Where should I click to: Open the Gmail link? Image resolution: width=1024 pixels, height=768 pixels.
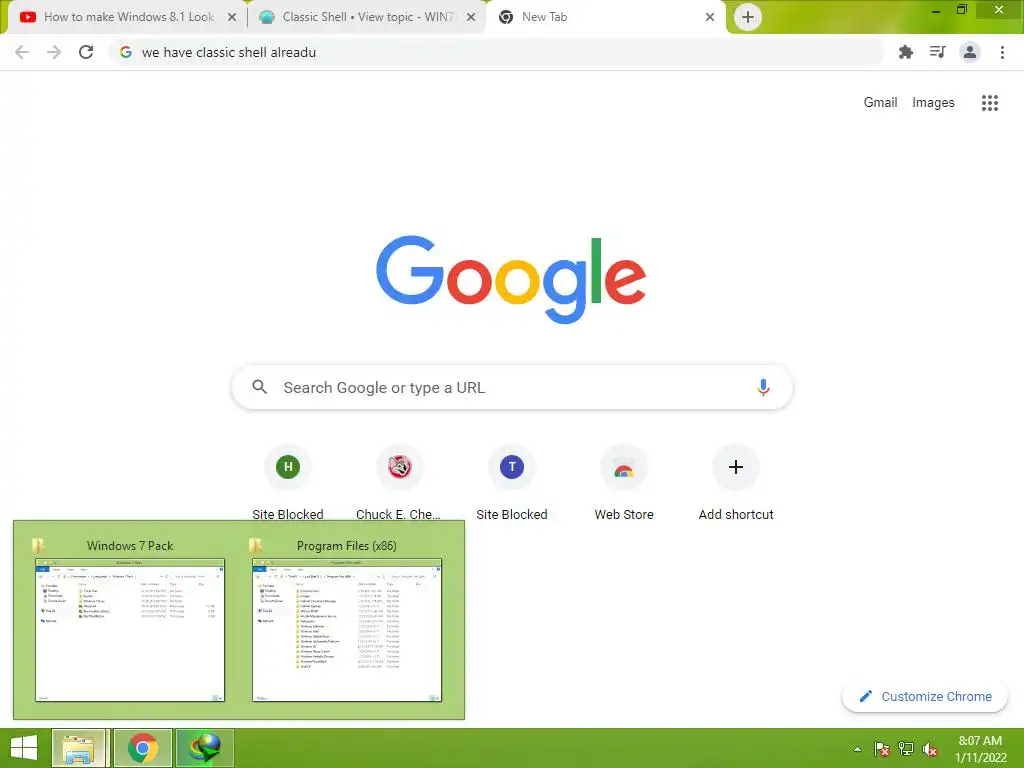click(880, 103)
